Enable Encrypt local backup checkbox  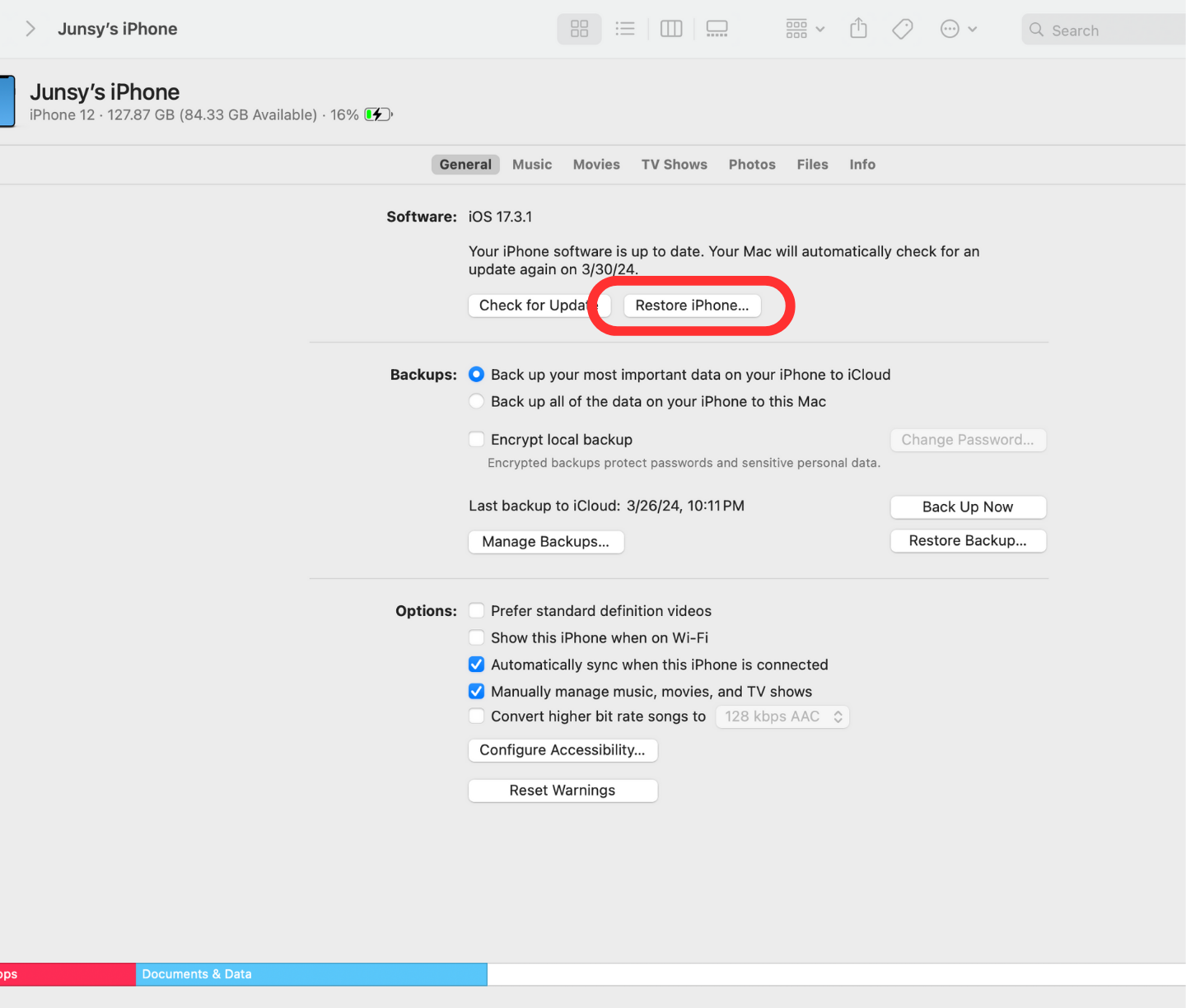[476, 440]
